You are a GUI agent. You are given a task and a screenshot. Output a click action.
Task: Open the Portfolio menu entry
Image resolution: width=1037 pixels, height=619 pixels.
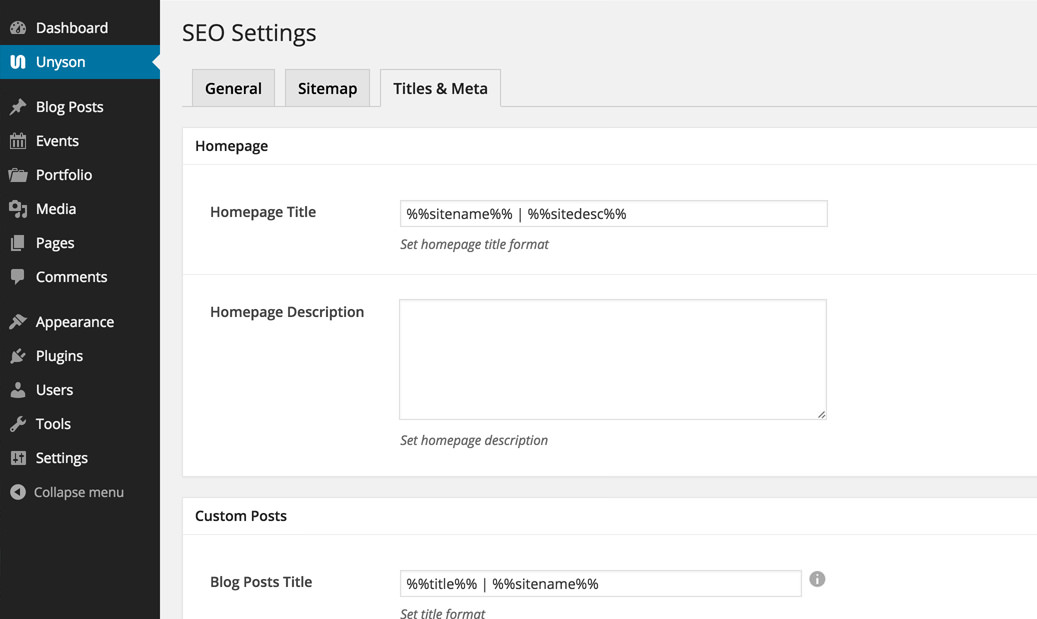(80, 175)
